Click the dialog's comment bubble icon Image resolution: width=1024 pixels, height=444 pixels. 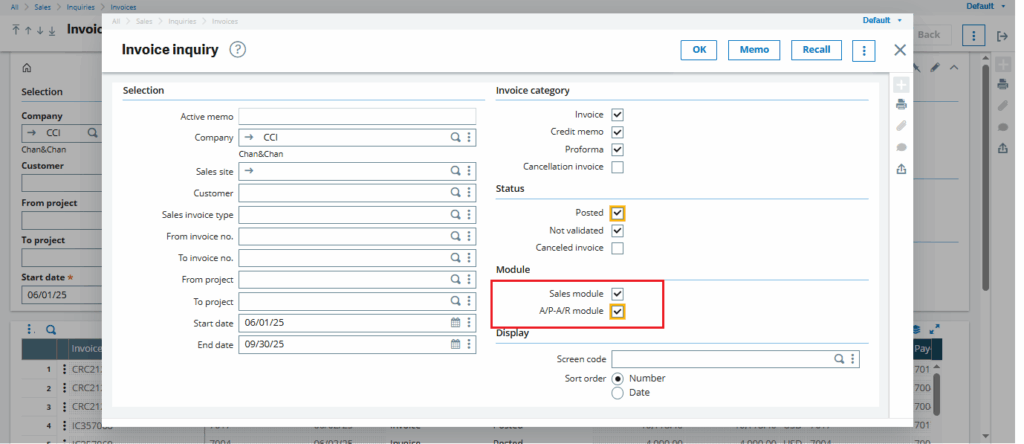pyautogui.click(x=901, y=148)
